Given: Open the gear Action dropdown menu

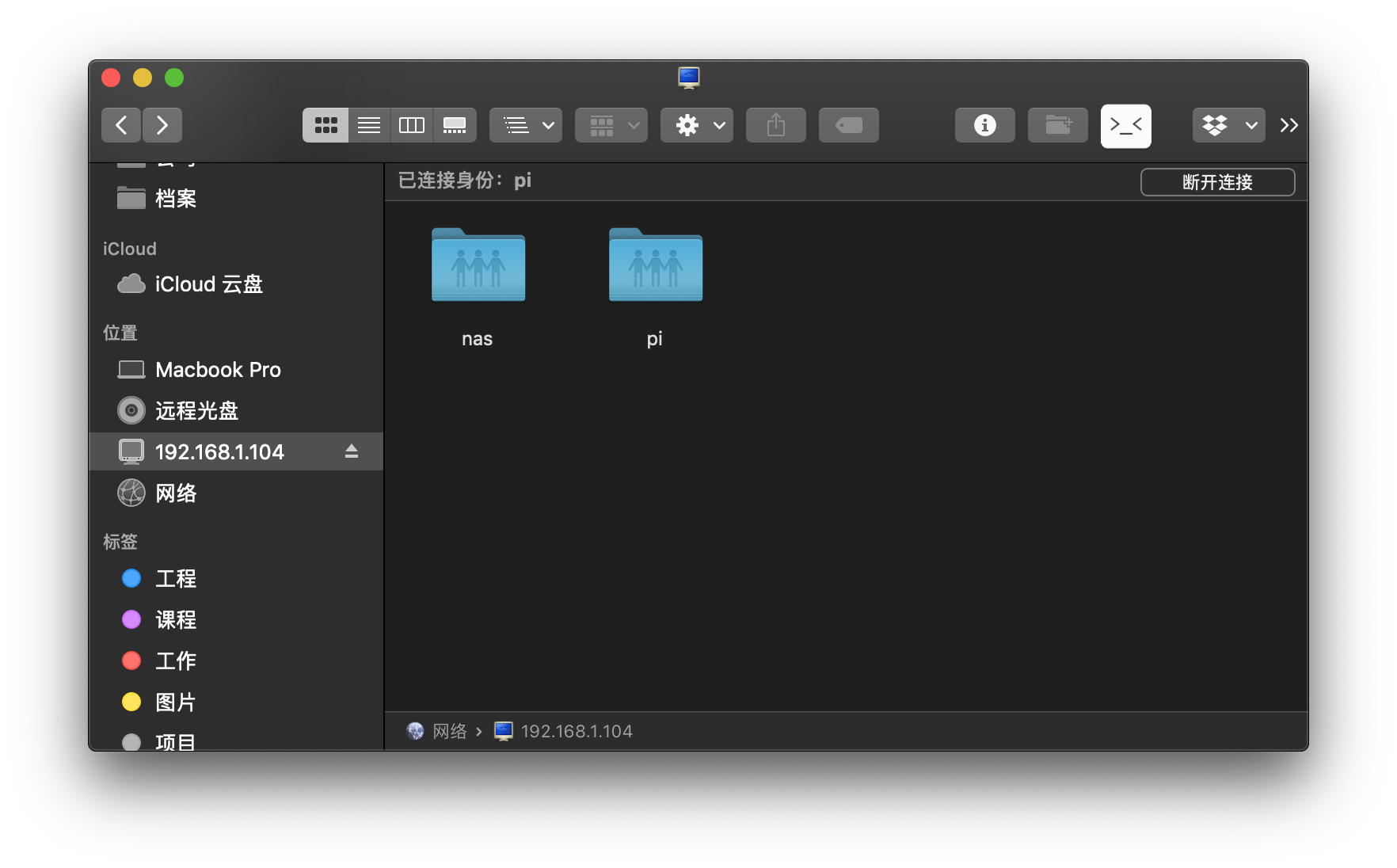Looking at the screenshot, I should click(x=697, y=125).
